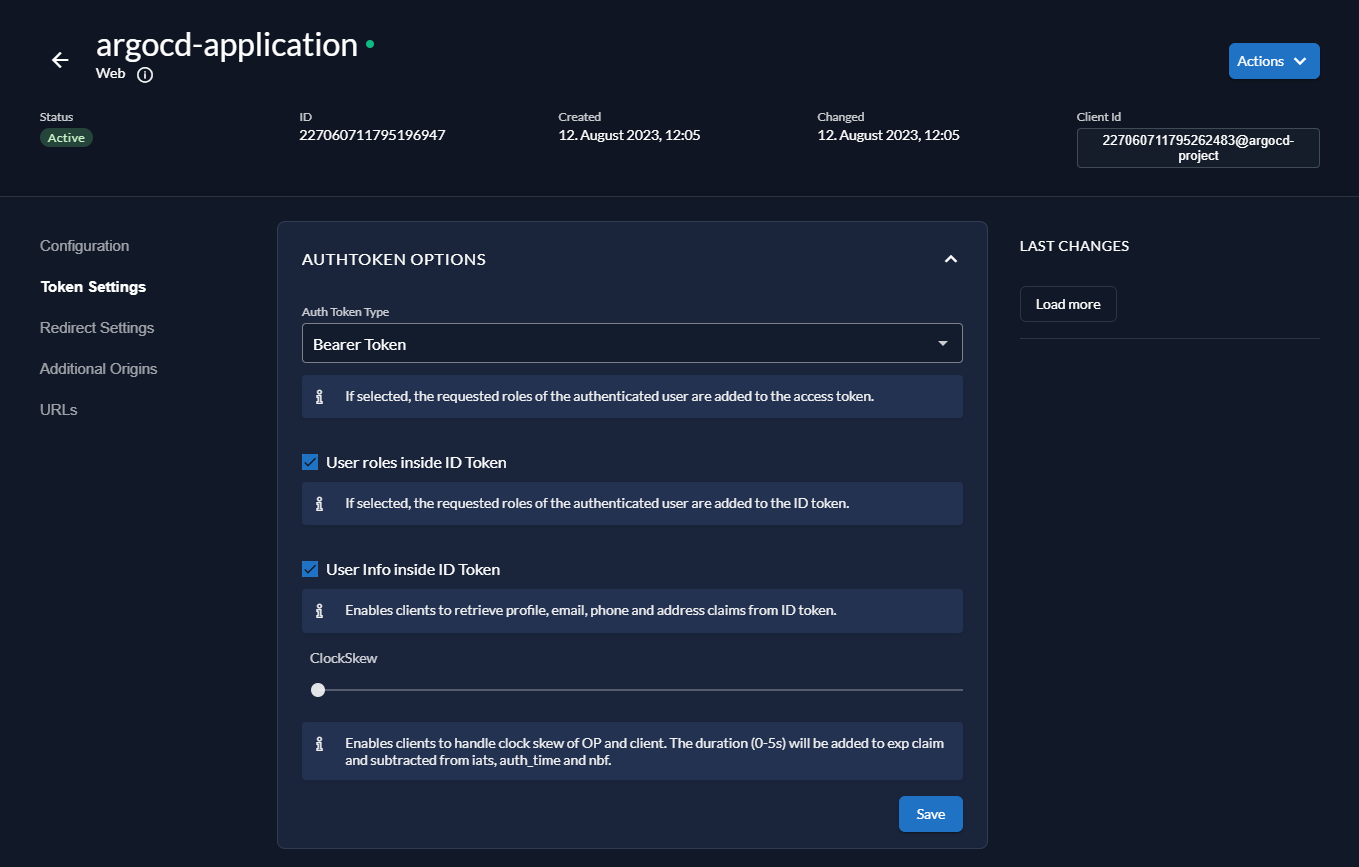Click the ClockSkew slider handle

[x=318, y=690]
